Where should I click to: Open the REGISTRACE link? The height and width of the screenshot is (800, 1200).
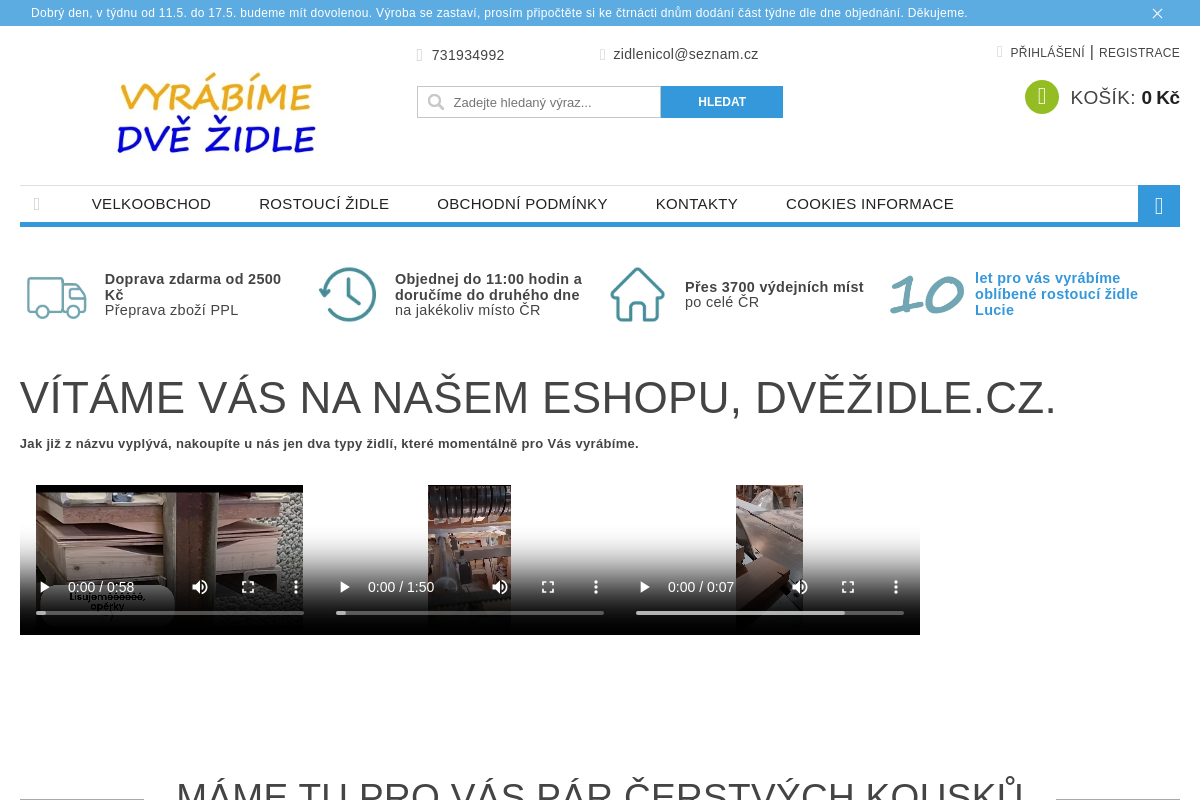pos(1139,53)
